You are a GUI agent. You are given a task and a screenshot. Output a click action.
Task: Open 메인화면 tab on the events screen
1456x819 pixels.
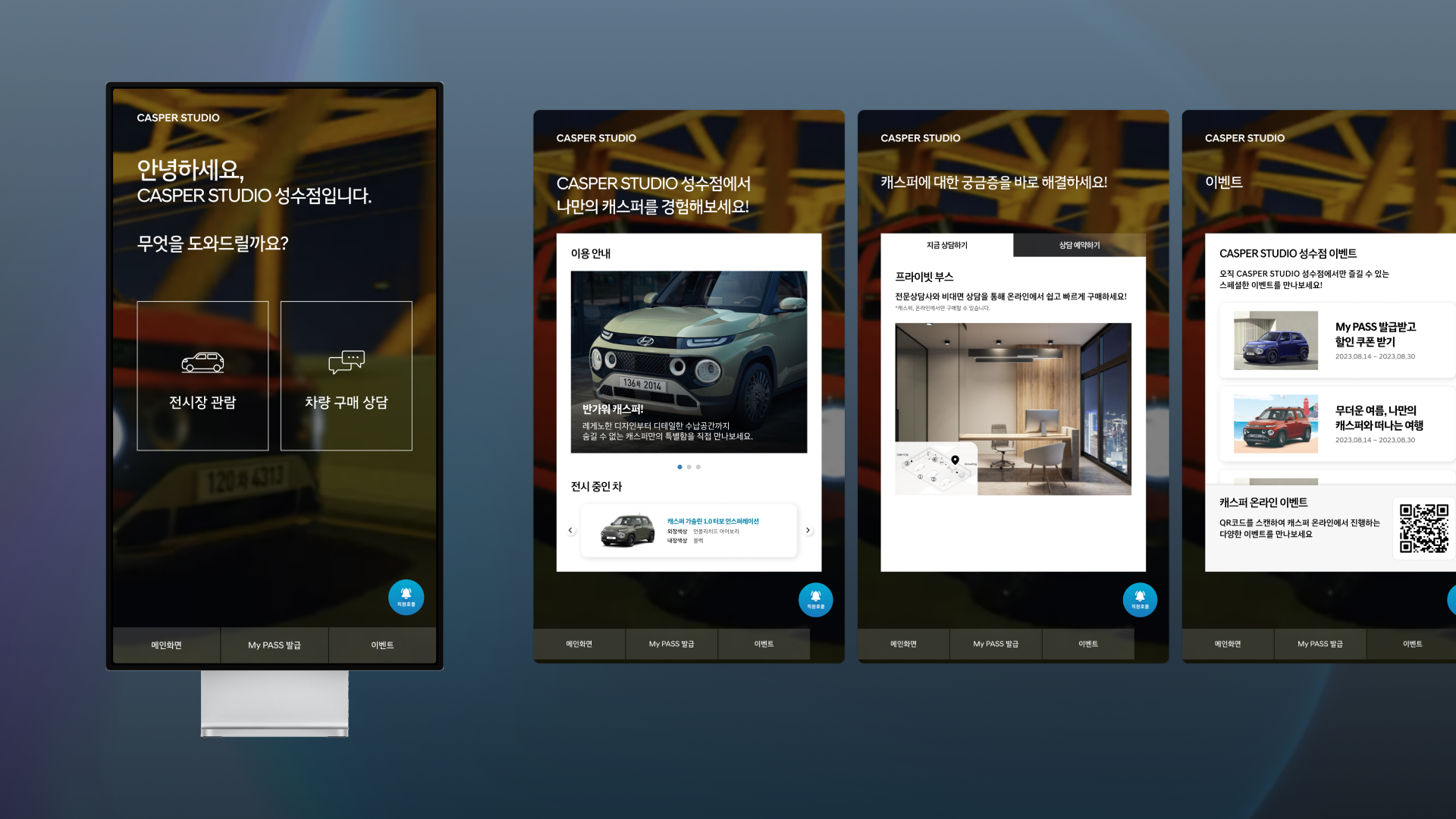pyautogui.click(x=1228, y=644)
